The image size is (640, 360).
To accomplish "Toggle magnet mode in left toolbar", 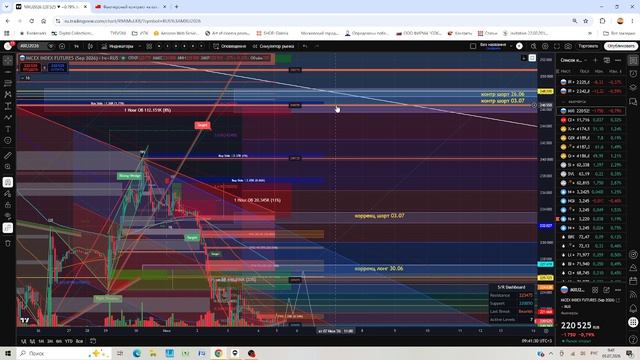I will pos(8,182).
